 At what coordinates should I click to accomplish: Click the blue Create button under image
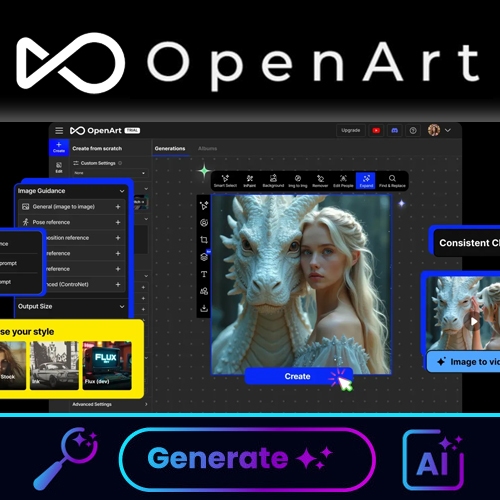click(x=298, y=376)
